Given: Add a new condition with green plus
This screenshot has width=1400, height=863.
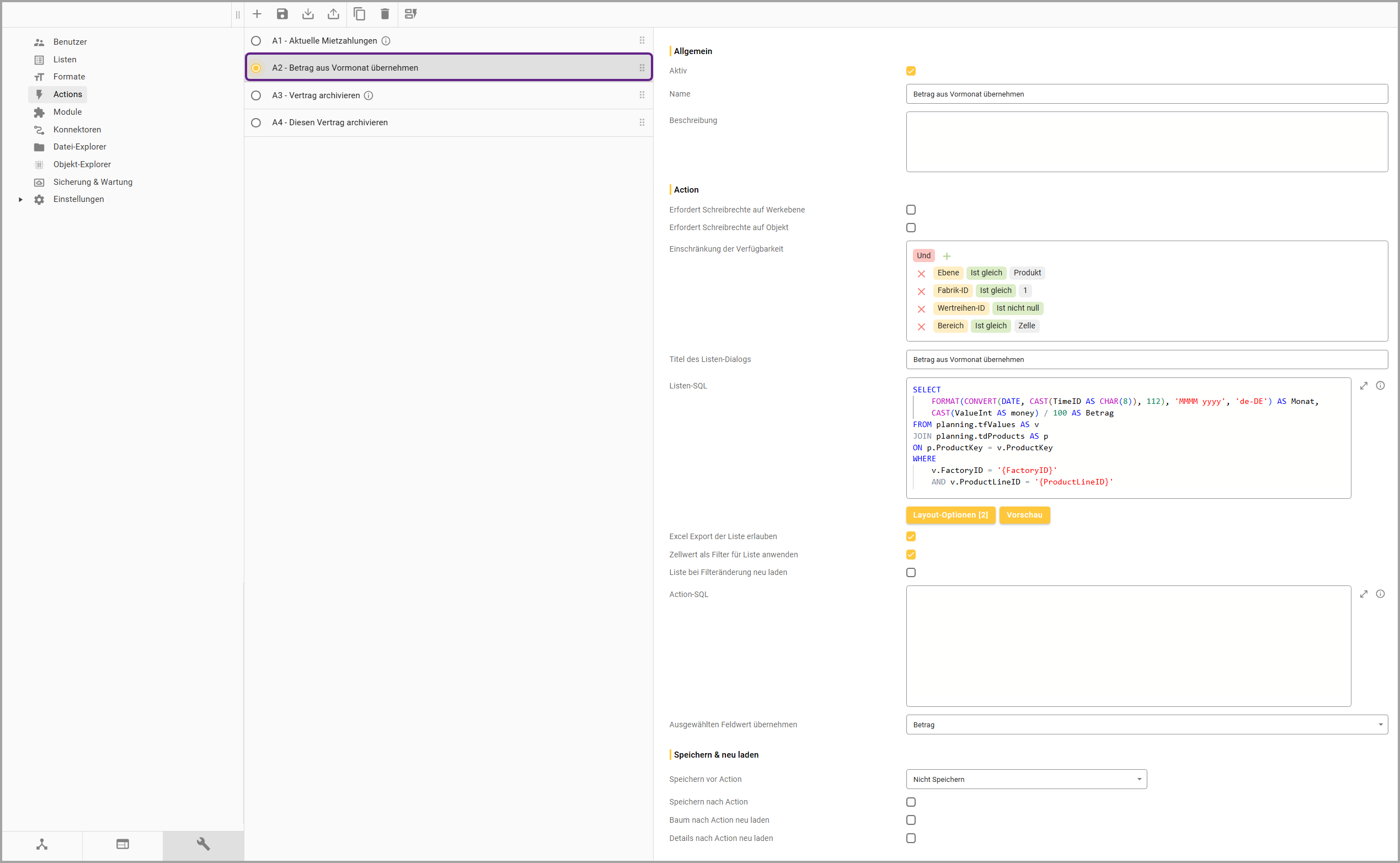Looking at the screenshot, I should coord(947,256).
